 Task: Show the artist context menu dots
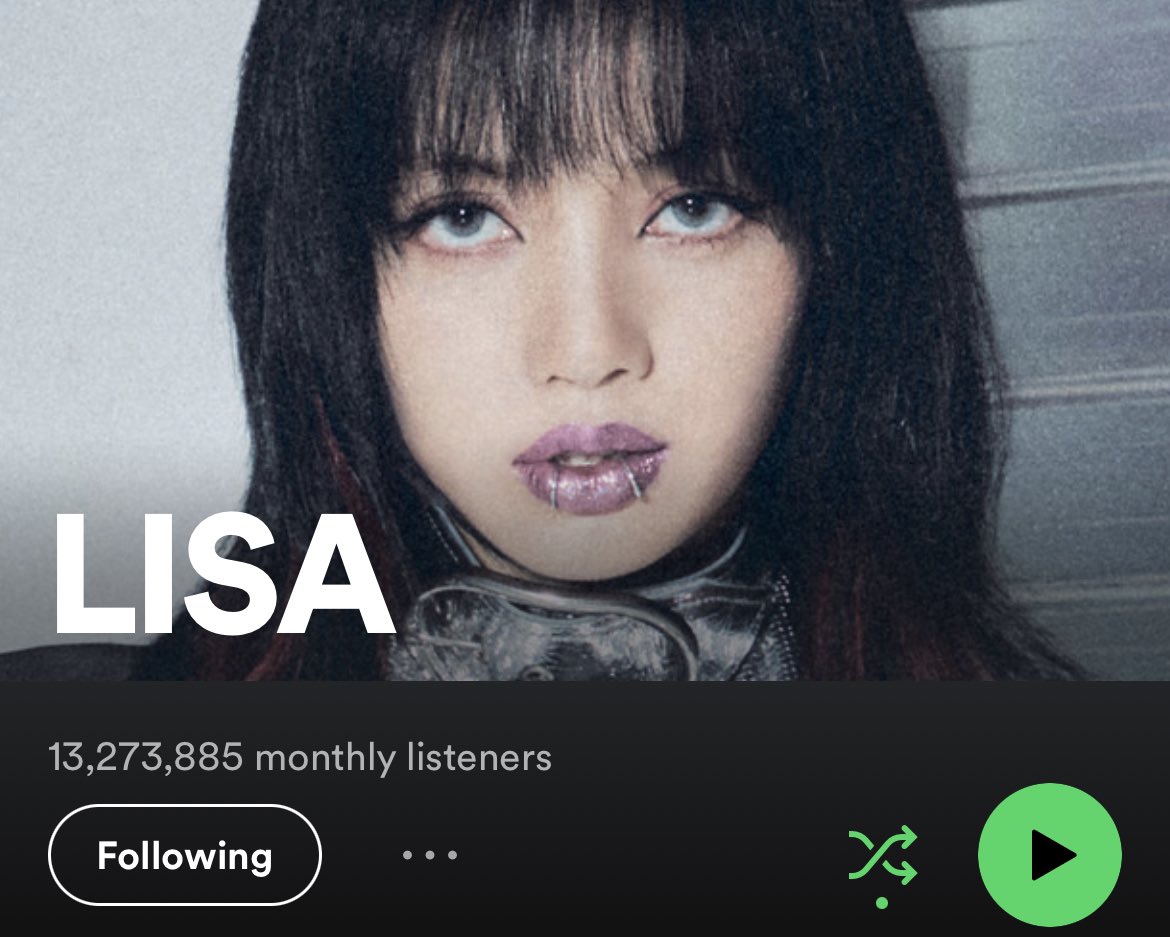coord(430,855)
